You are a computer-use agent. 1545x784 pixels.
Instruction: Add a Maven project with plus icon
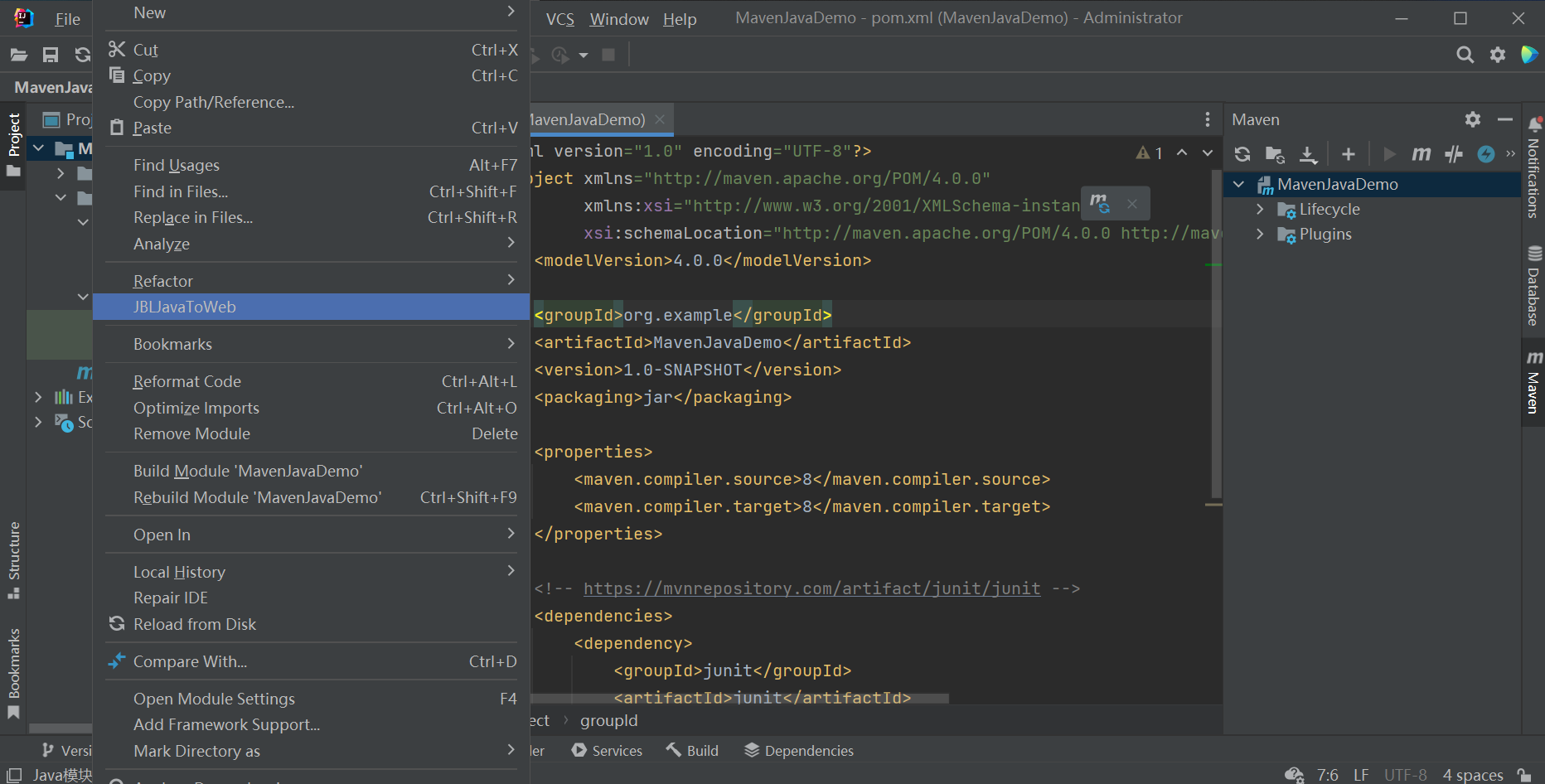pyautogui.click(x=1349, y=154)
